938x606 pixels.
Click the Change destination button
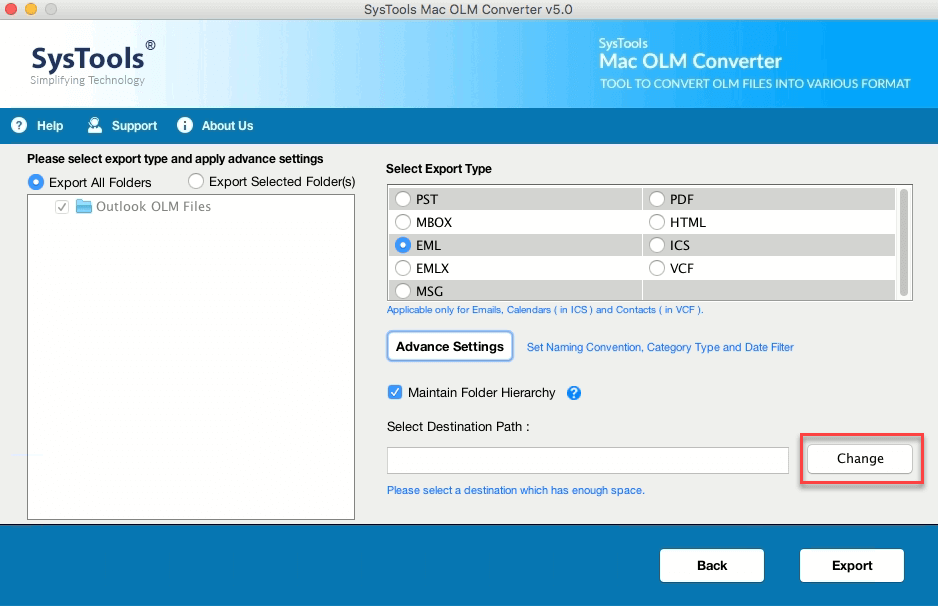pyautogui.click(x=860, y=458)
